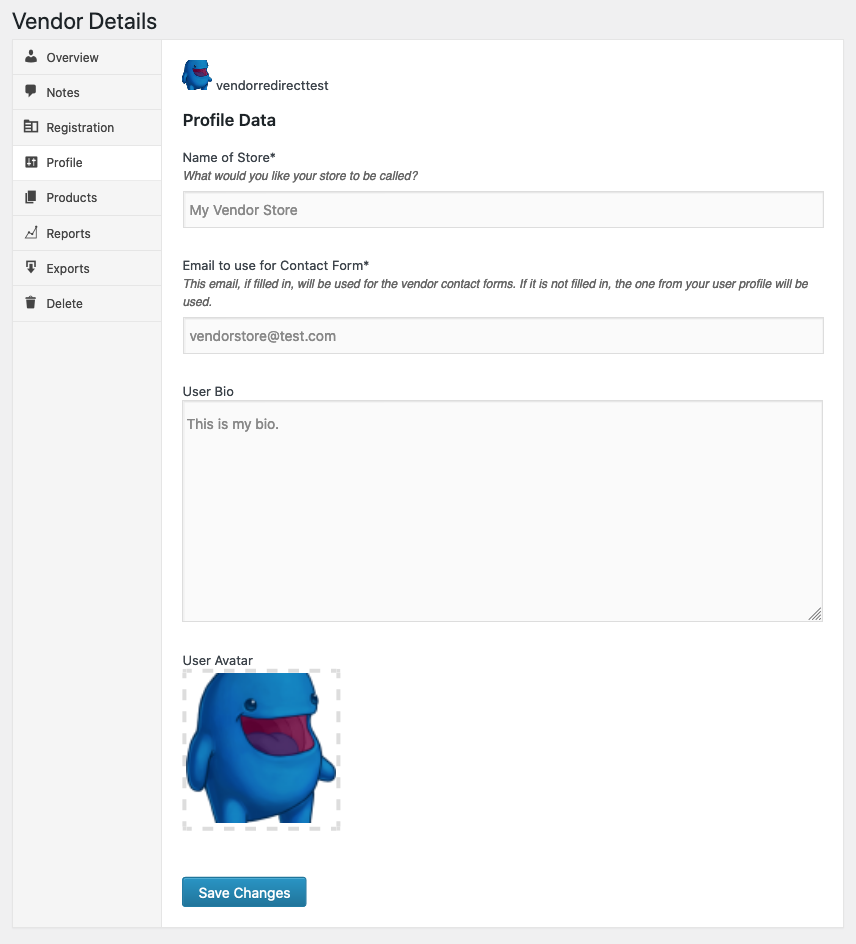Click the large User Avatar image

261,749
